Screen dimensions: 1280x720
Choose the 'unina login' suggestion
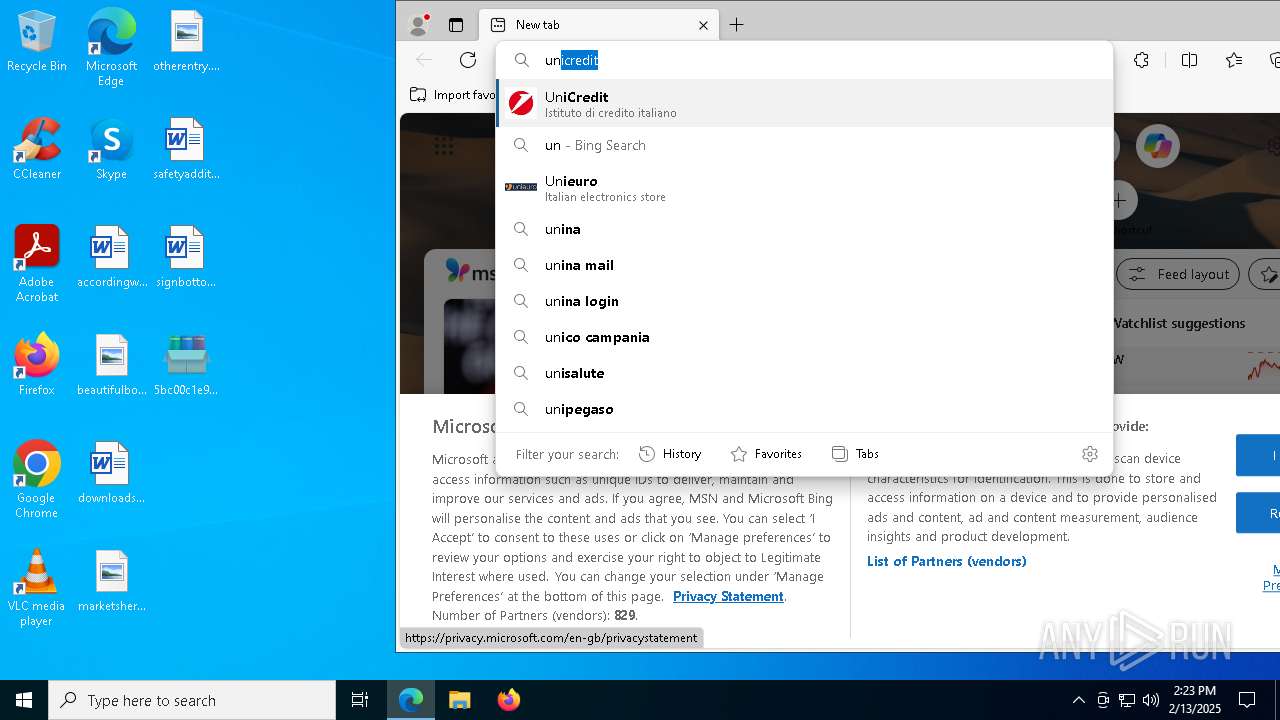tap(805, 302)
